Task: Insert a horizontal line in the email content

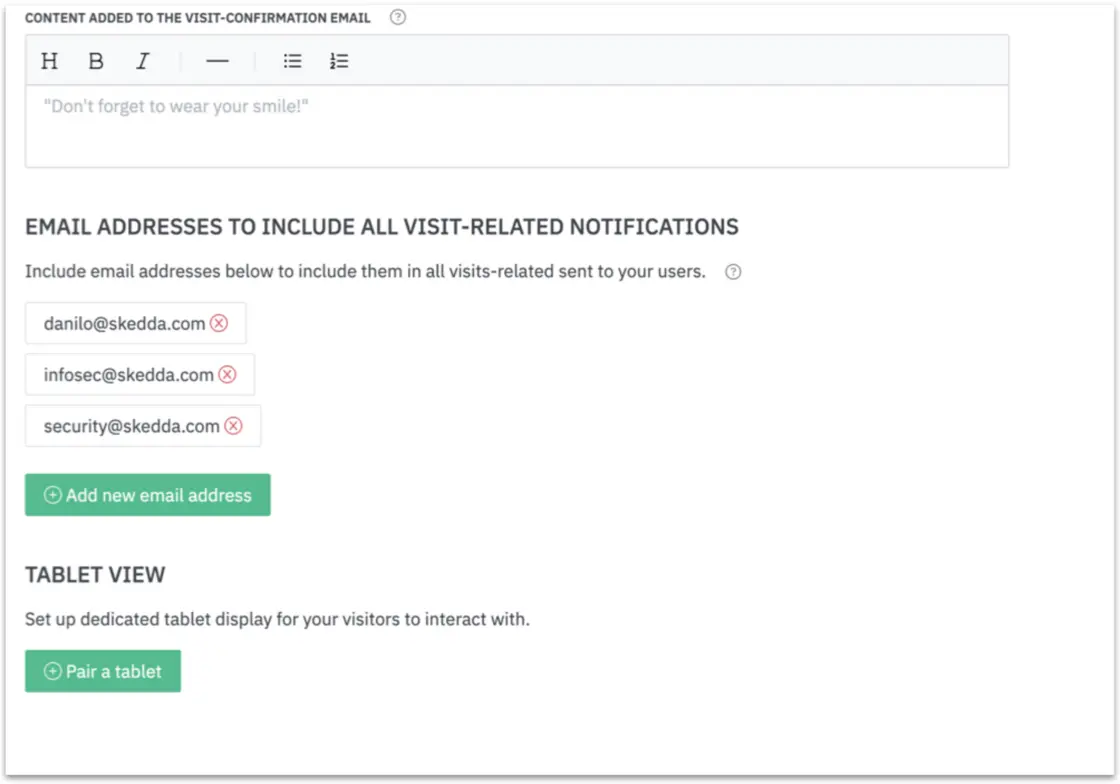Action: tap(216, 61)
